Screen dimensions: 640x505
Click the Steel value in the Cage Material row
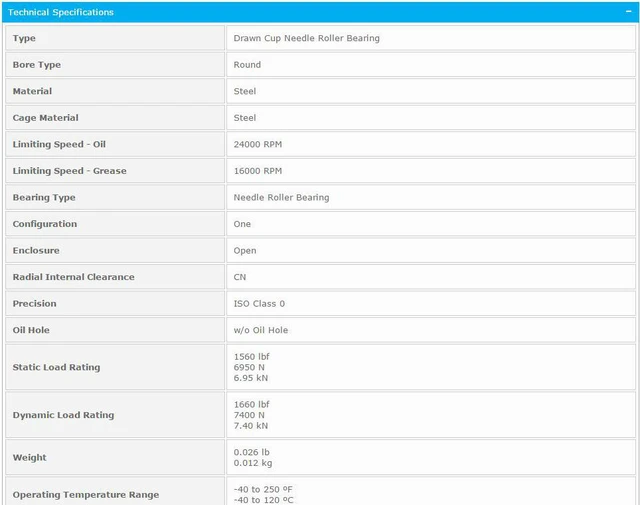[x=245, y=118]
